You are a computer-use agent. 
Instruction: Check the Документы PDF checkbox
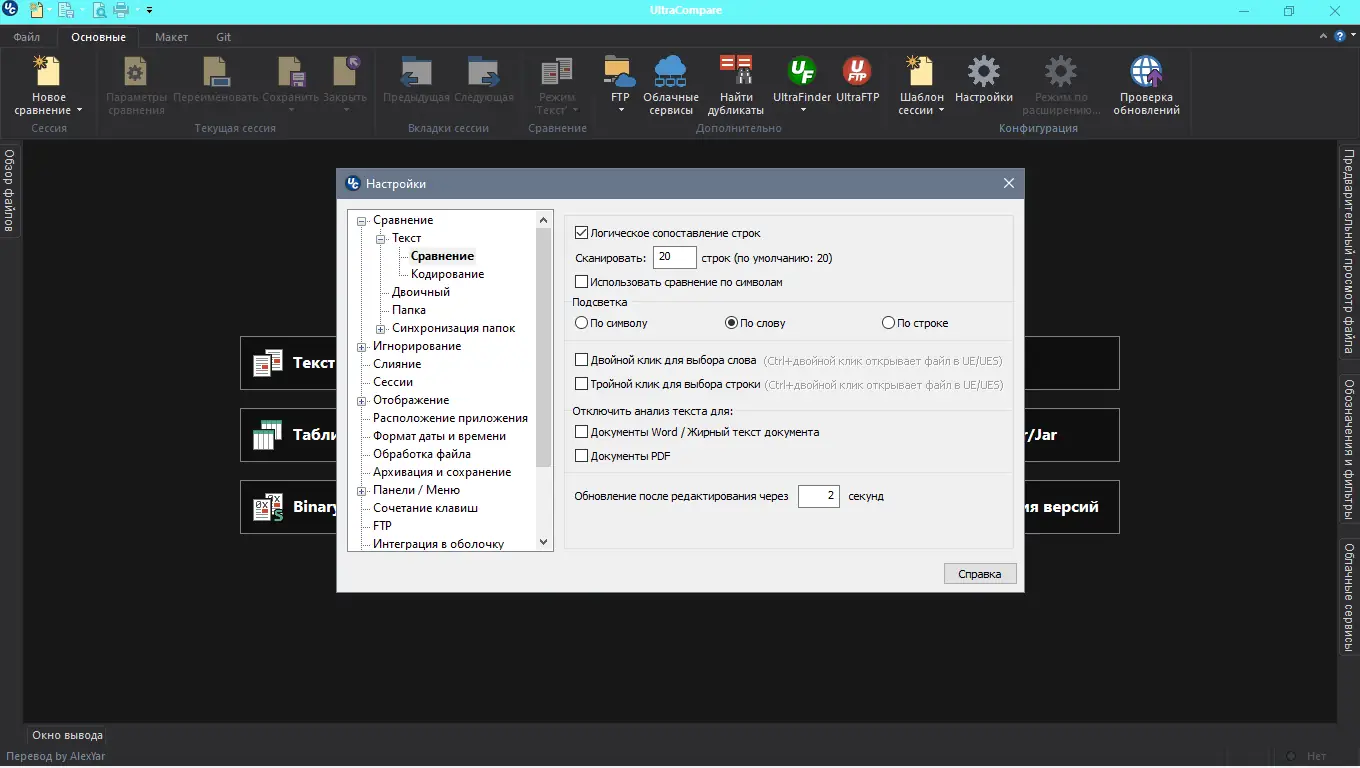(582, 456)
